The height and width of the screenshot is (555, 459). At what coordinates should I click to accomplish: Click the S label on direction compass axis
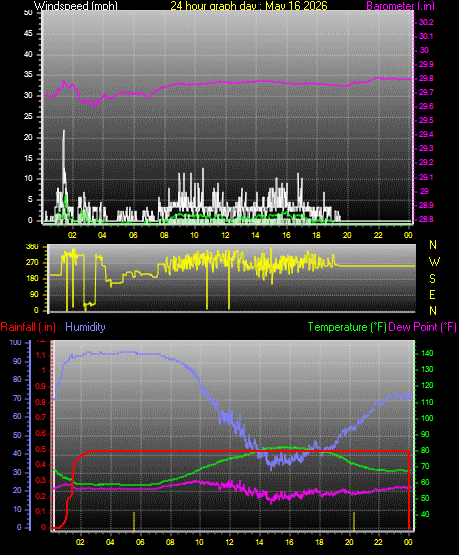pos(432,279)
